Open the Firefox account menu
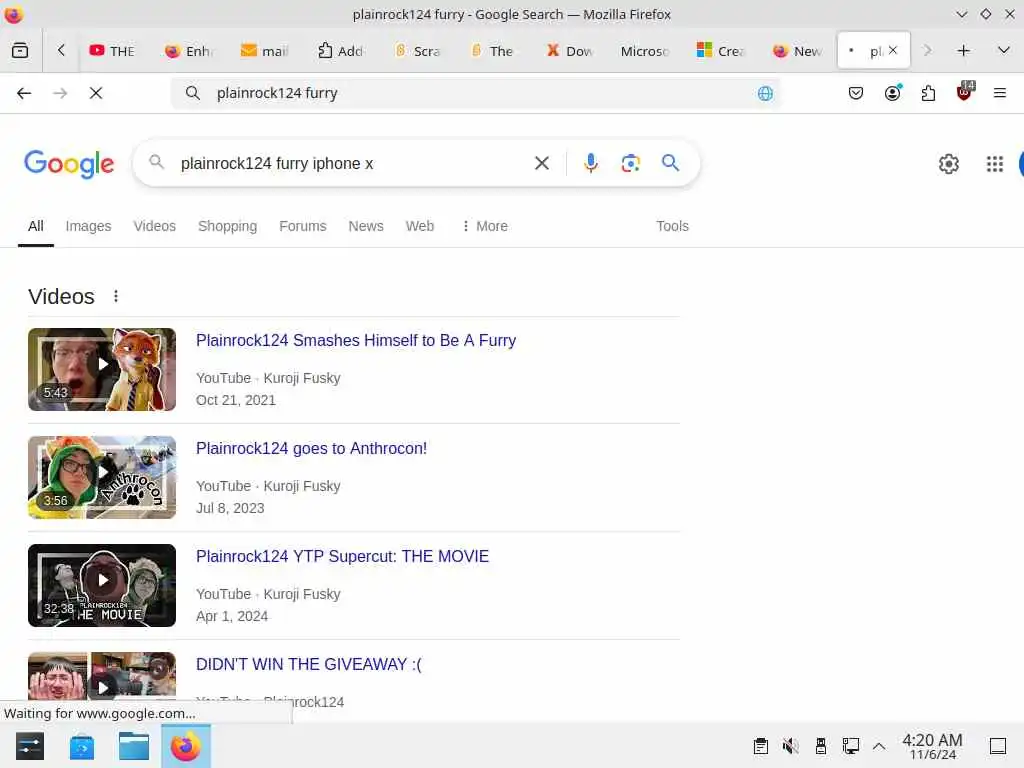1024x768 pixels. coord(892,93)
